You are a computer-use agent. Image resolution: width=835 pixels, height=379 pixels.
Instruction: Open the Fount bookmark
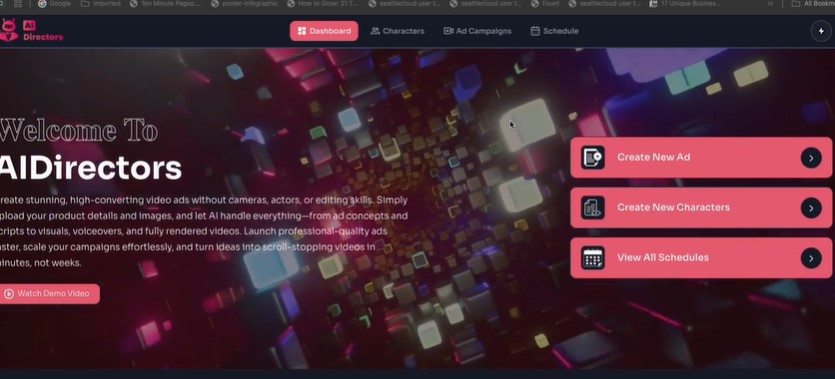click(545, 4)
